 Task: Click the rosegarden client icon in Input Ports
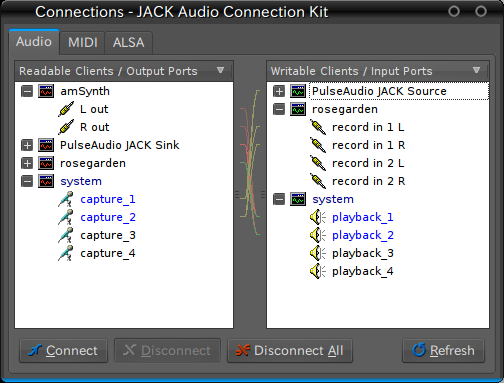[298, 109]
